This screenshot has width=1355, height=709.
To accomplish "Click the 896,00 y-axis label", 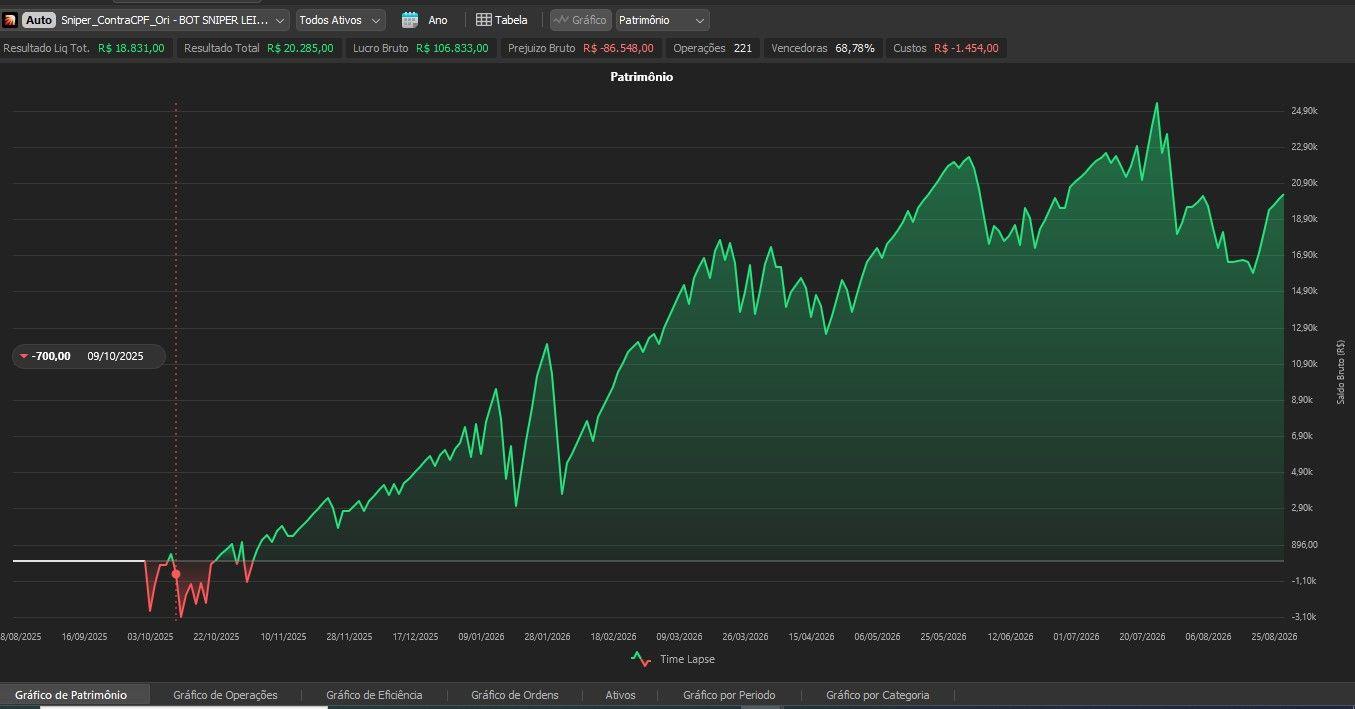I will click(x=1305, y=545).
